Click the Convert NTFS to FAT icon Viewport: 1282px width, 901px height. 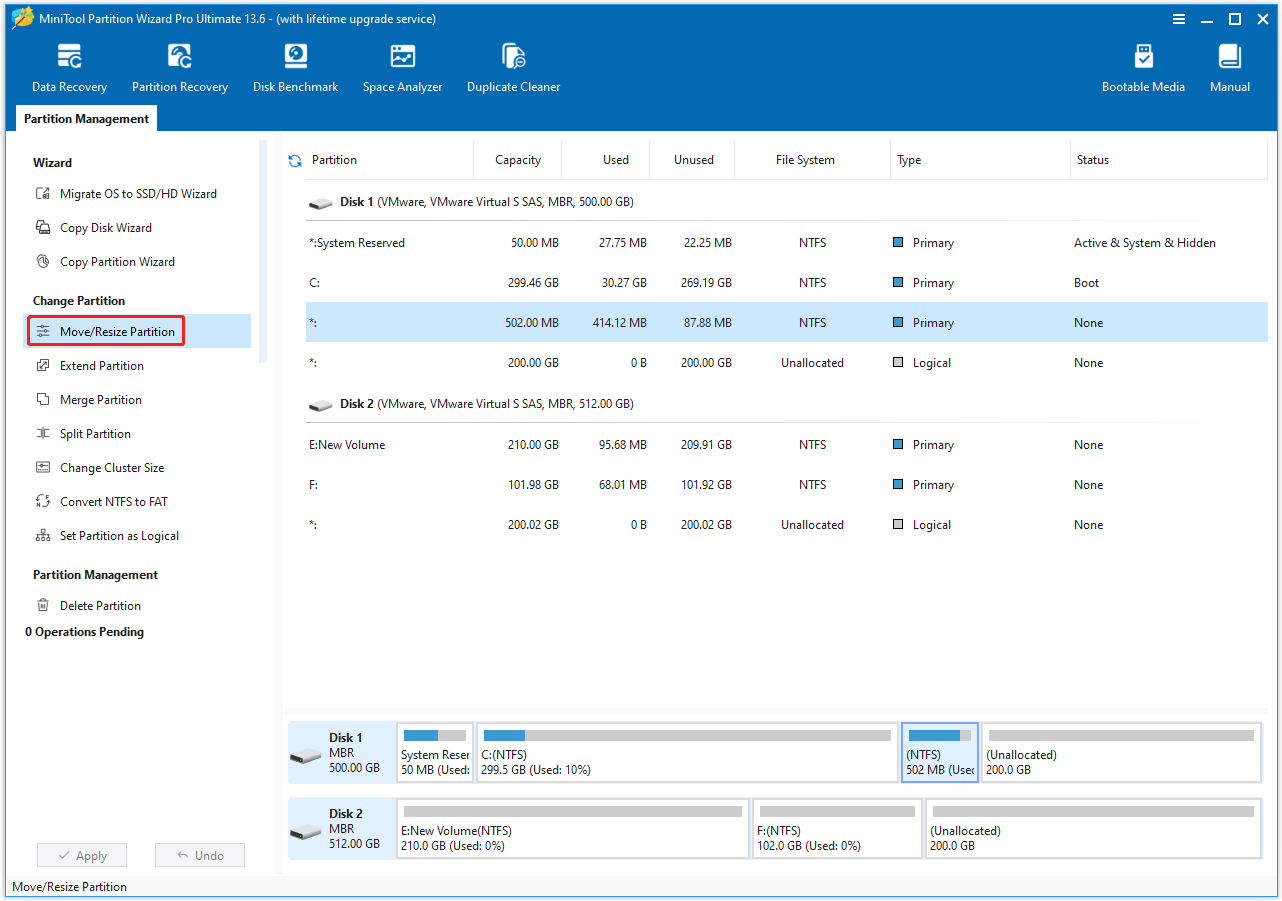click(x=43, y=502)
